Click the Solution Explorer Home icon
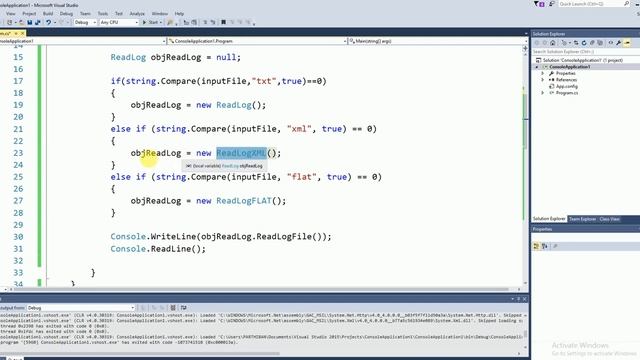The height and width of the screenshot is (360, 640). (553, 43)
